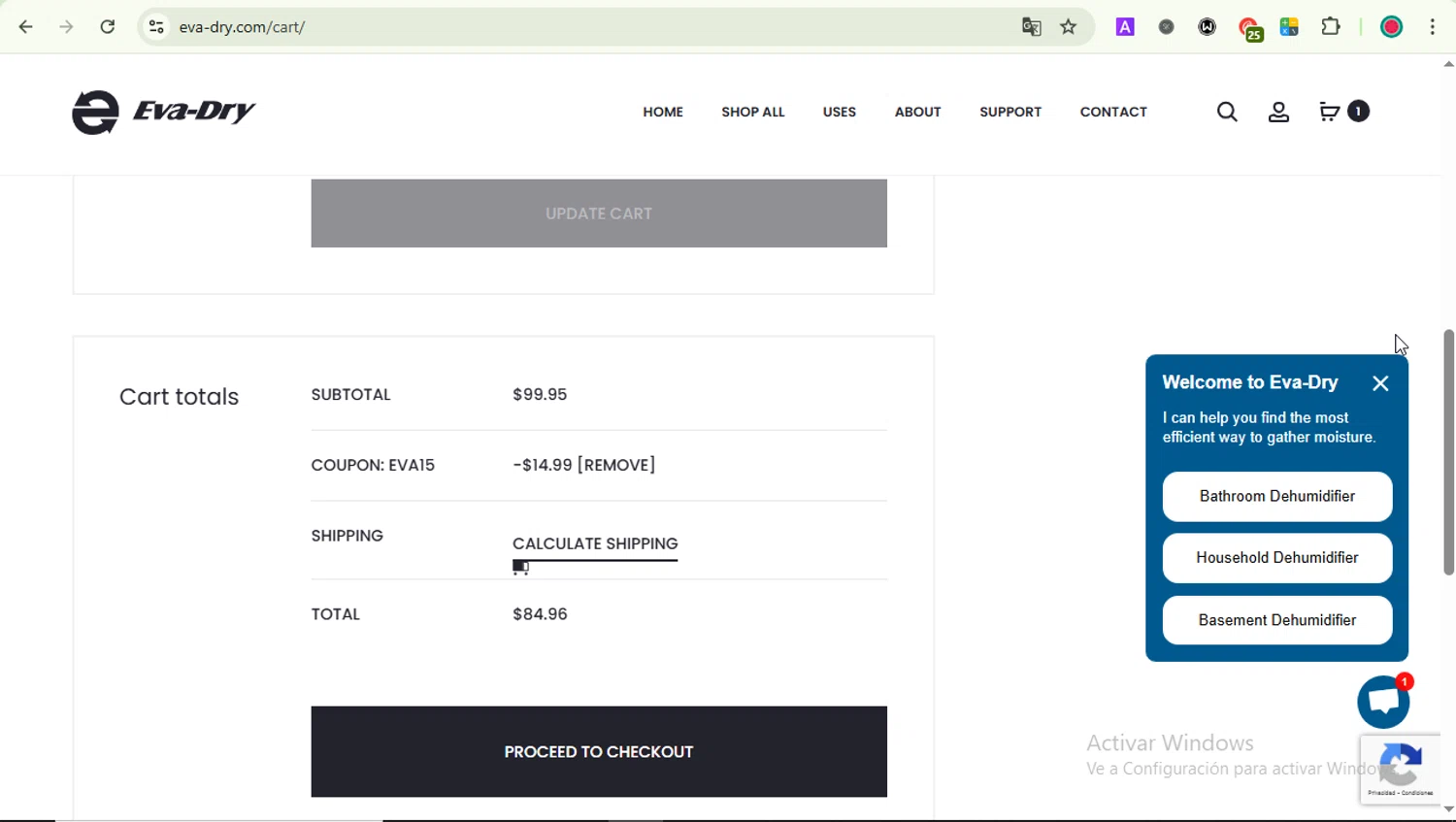Open USES menu item
1456x822 pixels.
tap(839, 112)
